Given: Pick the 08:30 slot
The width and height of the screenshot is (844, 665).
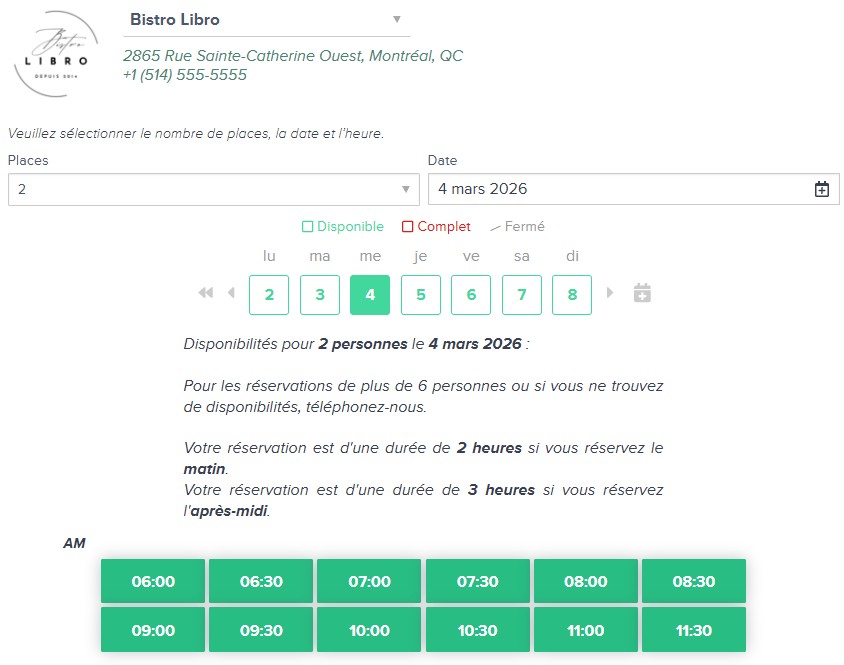Looking at the screenshot, I should pos(693,581).
